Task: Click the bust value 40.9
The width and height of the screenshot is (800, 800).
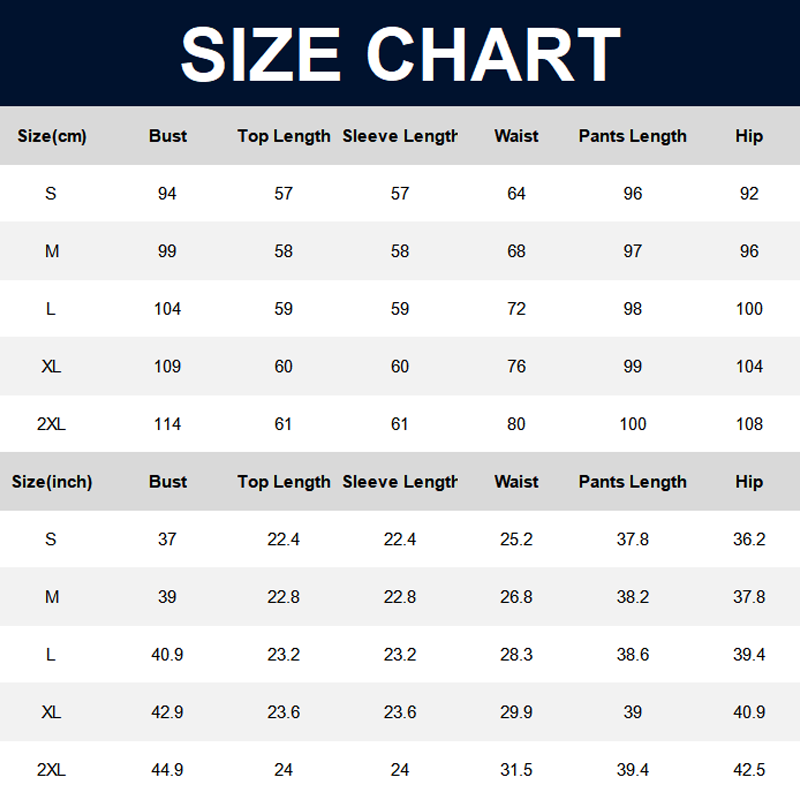Action: (x=167, y=655)
